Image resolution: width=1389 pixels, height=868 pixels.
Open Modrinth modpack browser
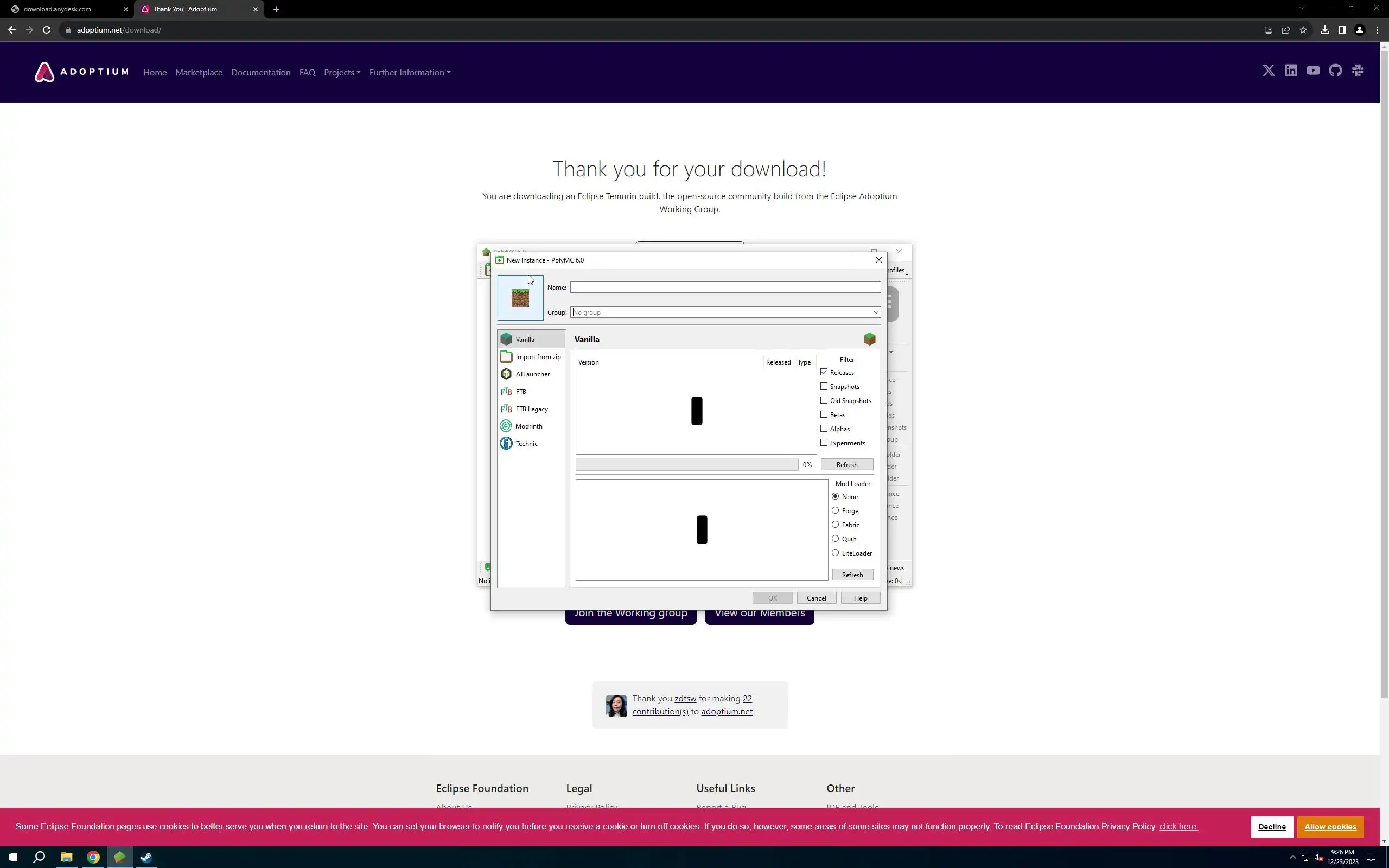528,426
